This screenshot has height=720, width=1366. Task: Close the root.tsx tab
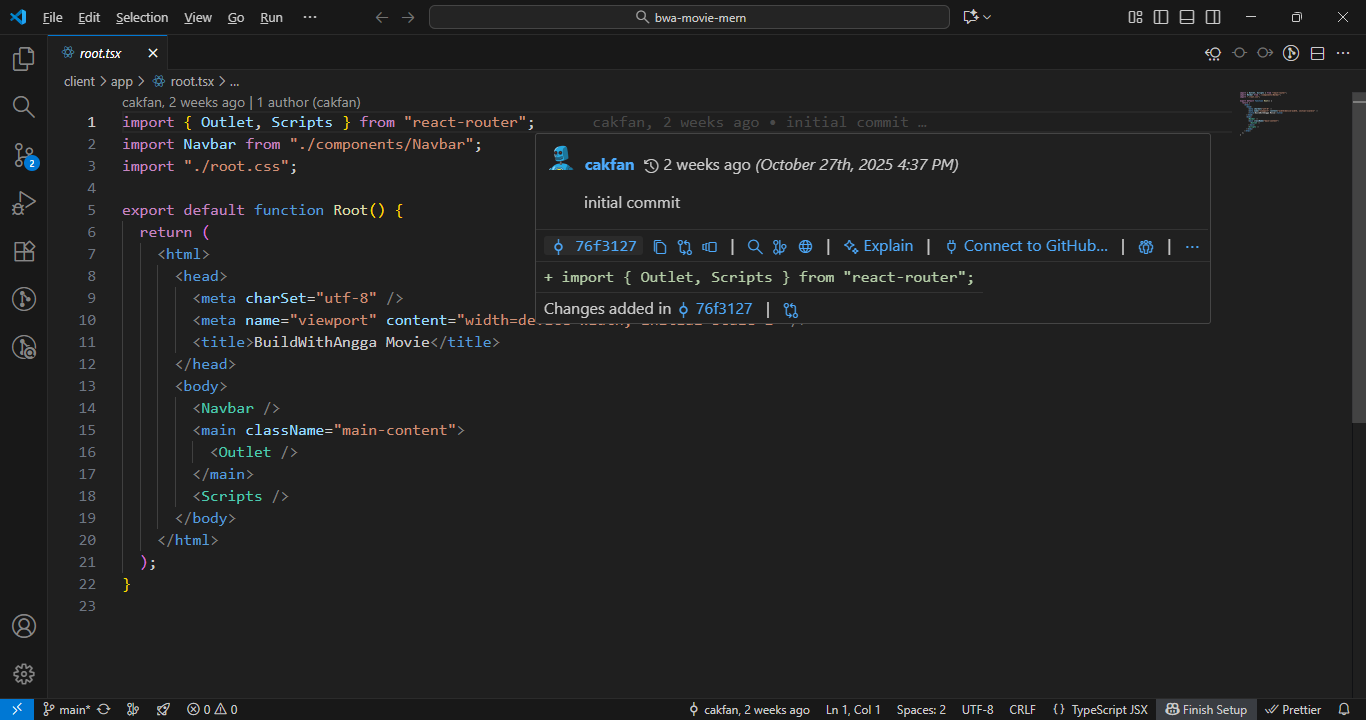pyautogui.click(x=153, y=53)
